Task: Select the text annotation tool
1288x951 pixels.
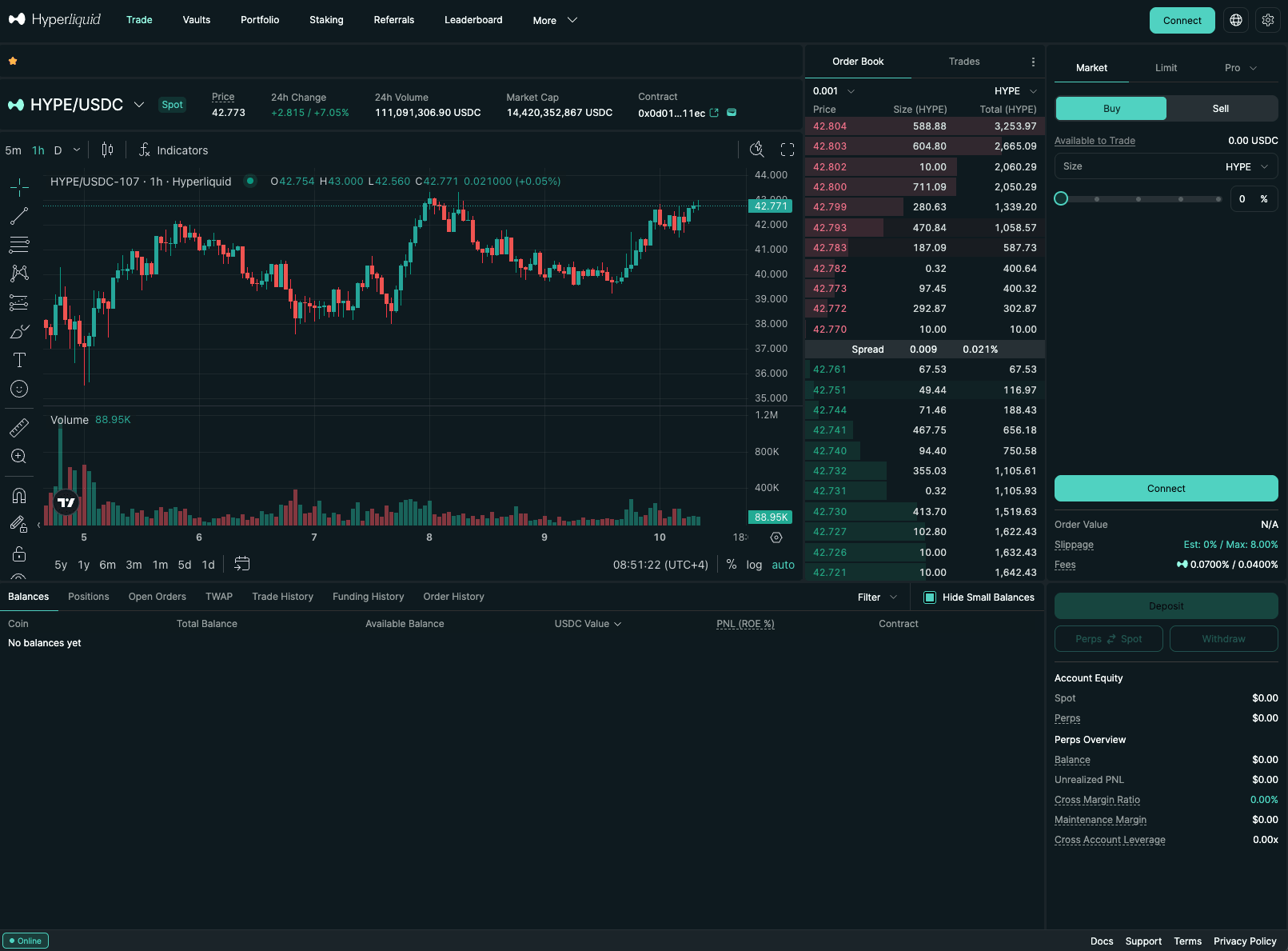Action: pos(19,360)
